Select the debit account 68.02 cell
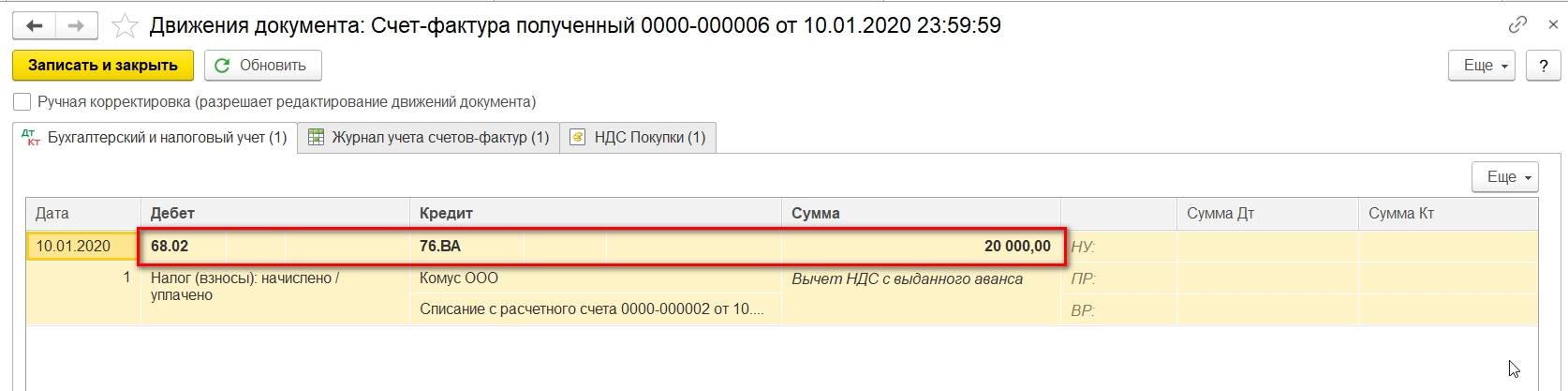This screenshot has height=391, width=1568. pos(170,247)
